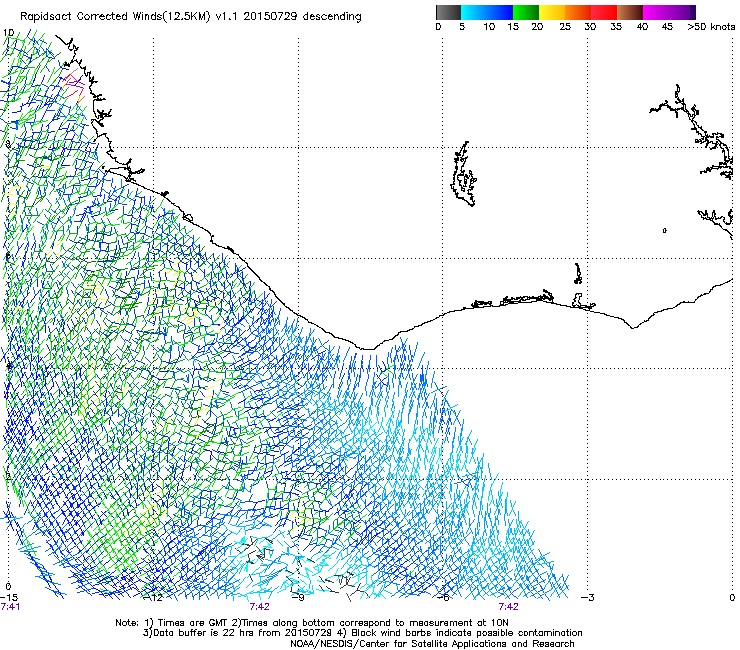
Task: Click the red 30–35 knots color segment
Action: point(604,12)
